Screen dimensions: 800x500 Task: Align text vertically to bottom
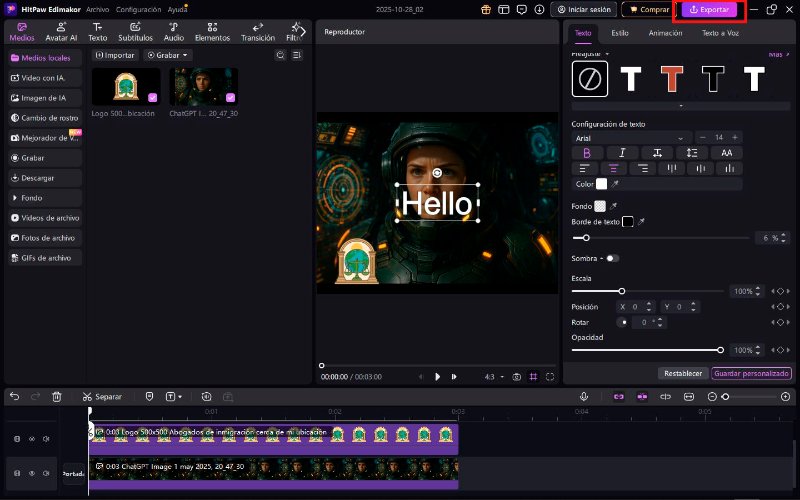pyautogui.click(x=730, y=168)
